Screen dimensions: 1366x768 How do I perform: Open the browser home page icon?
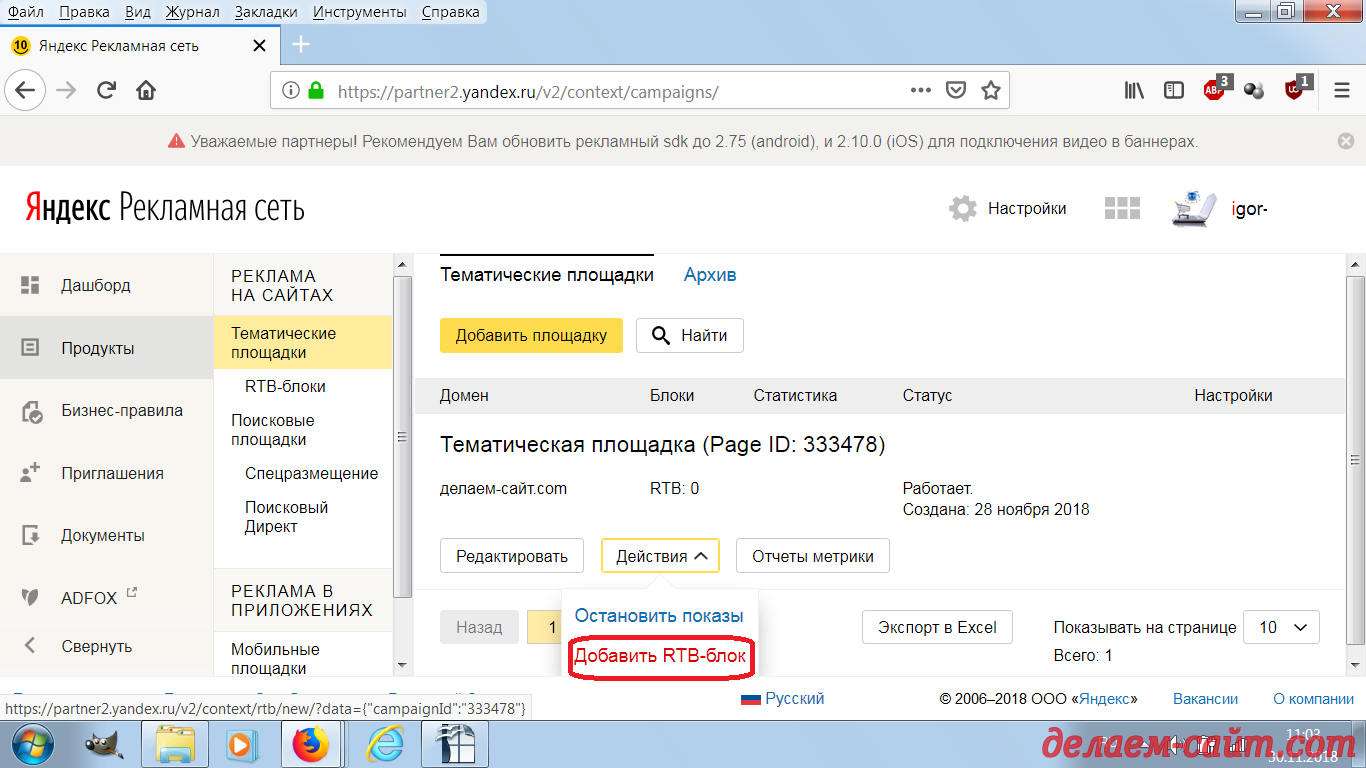pyautogui.click(x=146, y=91)
